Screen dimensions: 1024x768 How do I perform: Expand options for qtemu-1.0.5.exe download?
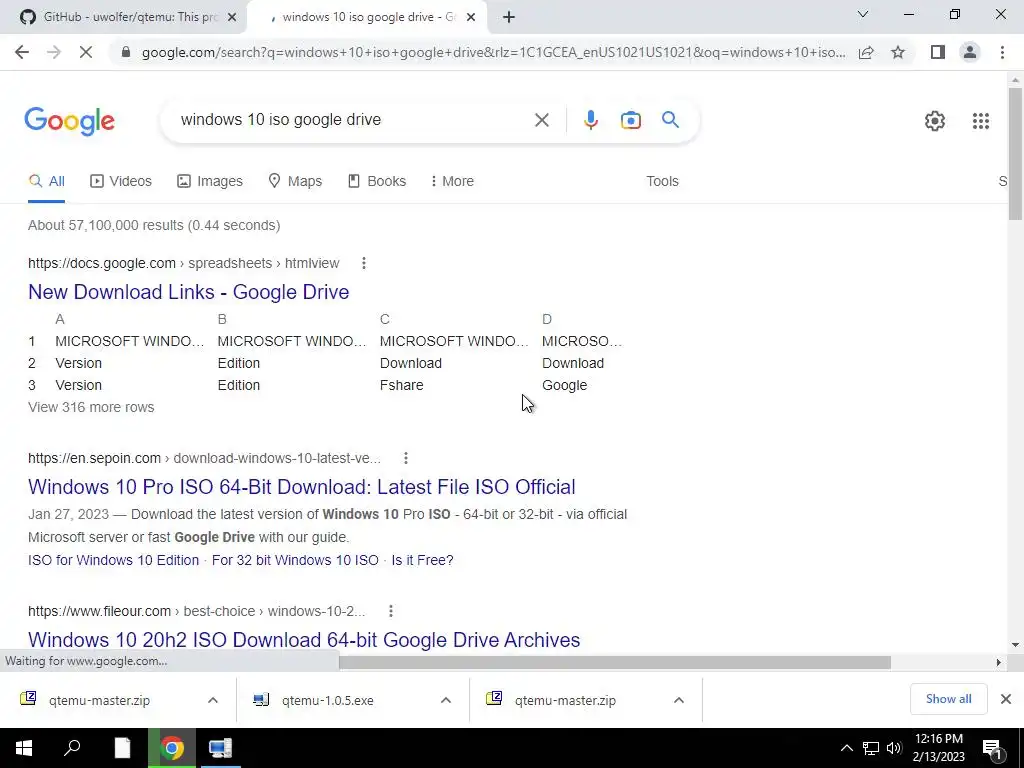pos(446,700)
